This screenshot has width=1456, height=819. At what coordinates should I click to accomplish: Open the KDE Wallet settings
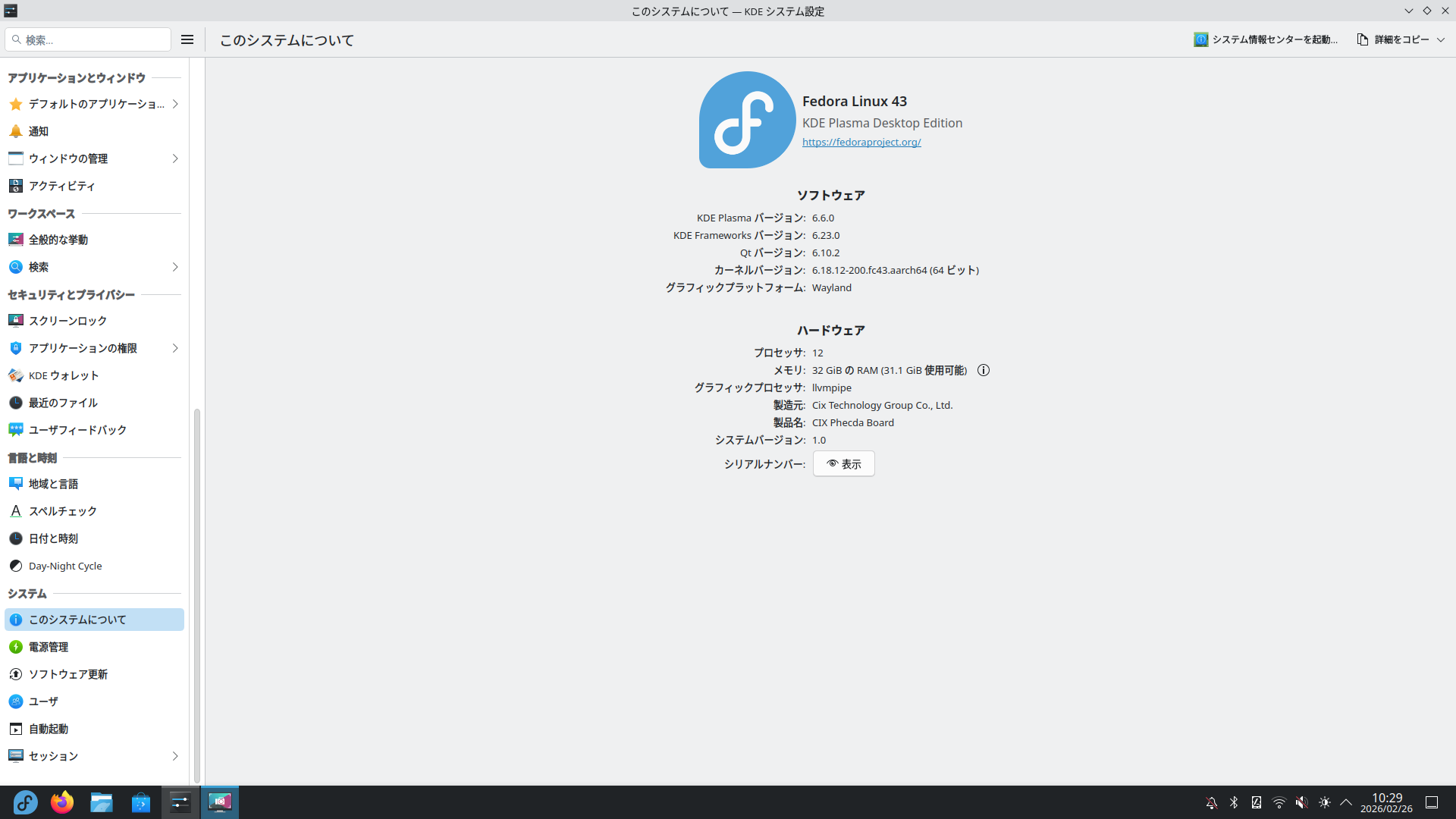pos(64,375)
